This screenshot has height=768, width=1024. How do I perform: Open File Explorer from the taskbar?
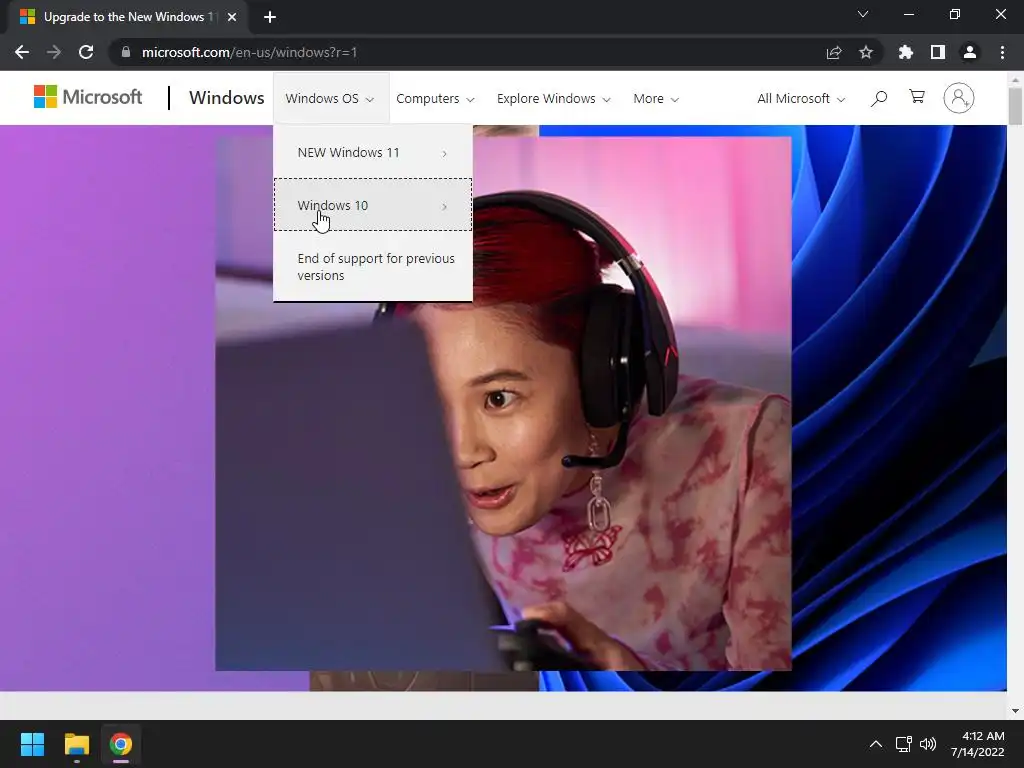coord(76,744)
